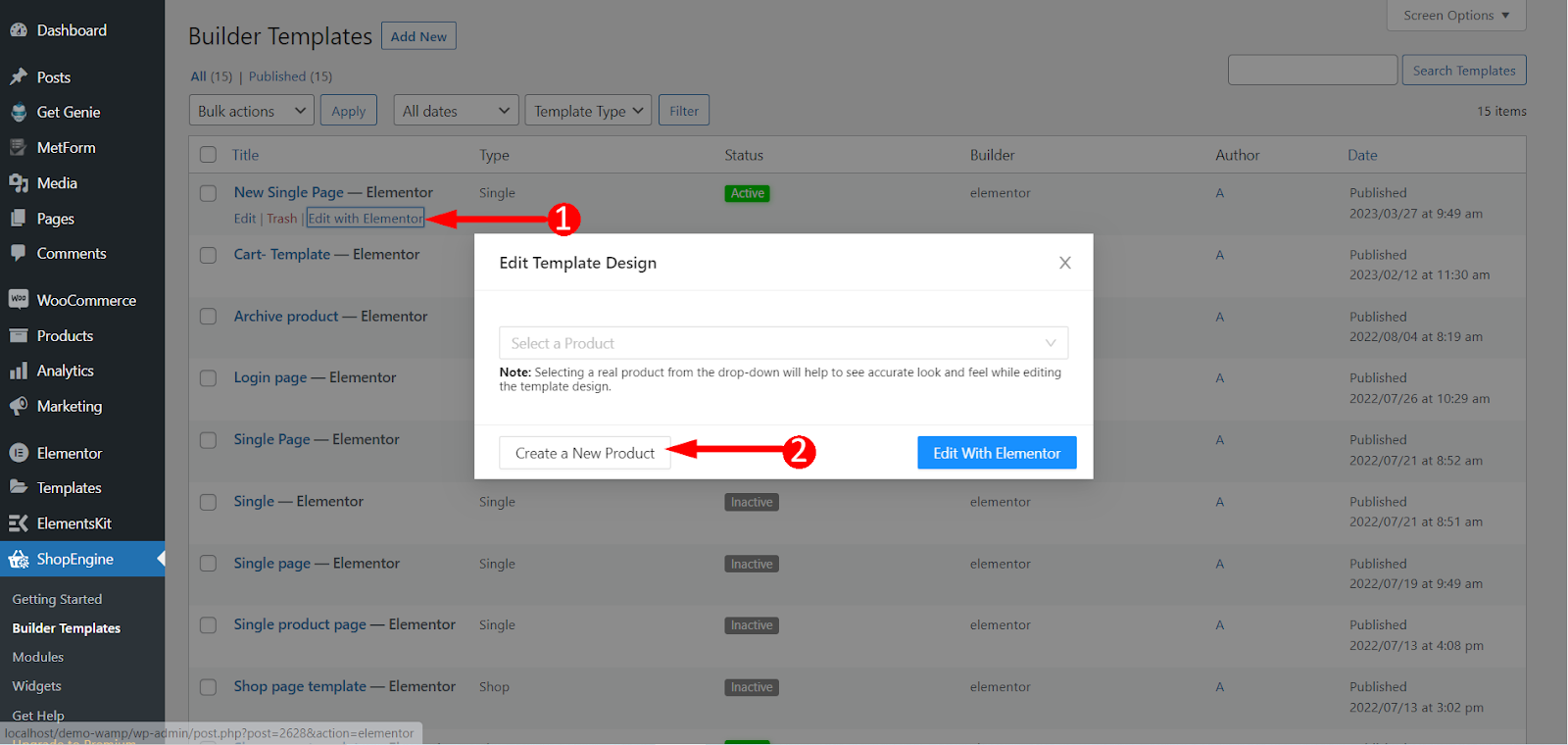Click the Get Genie icon

tap(19, 112)
